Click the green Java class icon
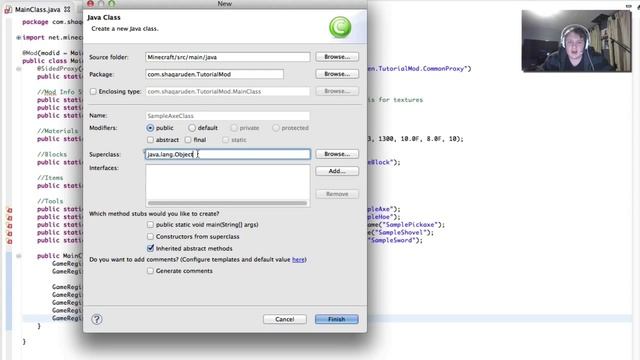The width and height of the screenshot is (640, 360). (x=340, y=27)
